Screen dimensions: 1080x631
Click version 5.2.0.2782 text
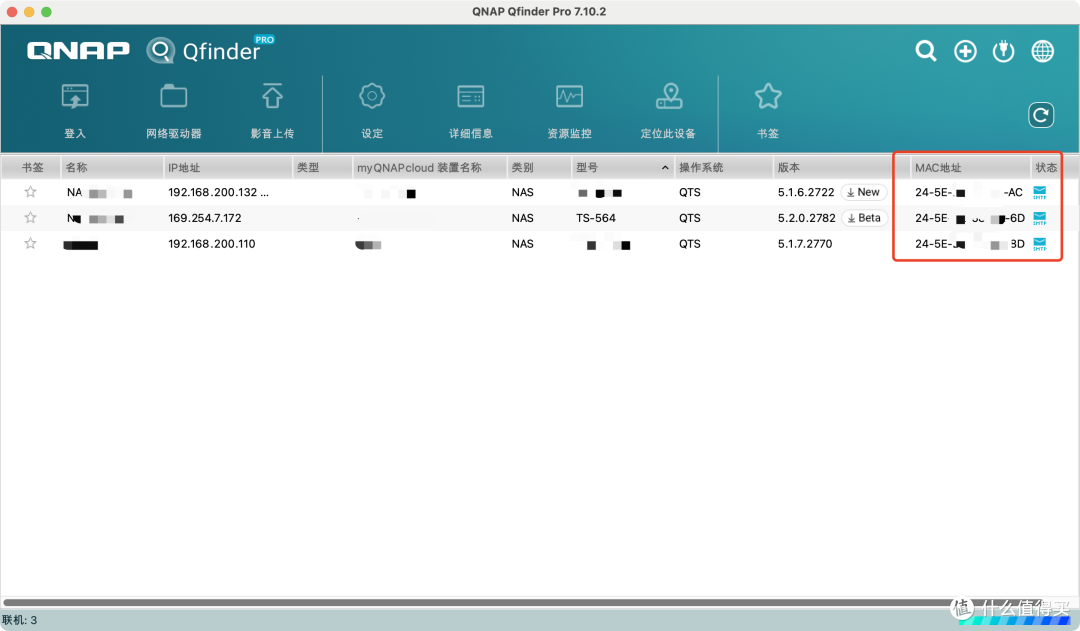(x=807, y=218)
